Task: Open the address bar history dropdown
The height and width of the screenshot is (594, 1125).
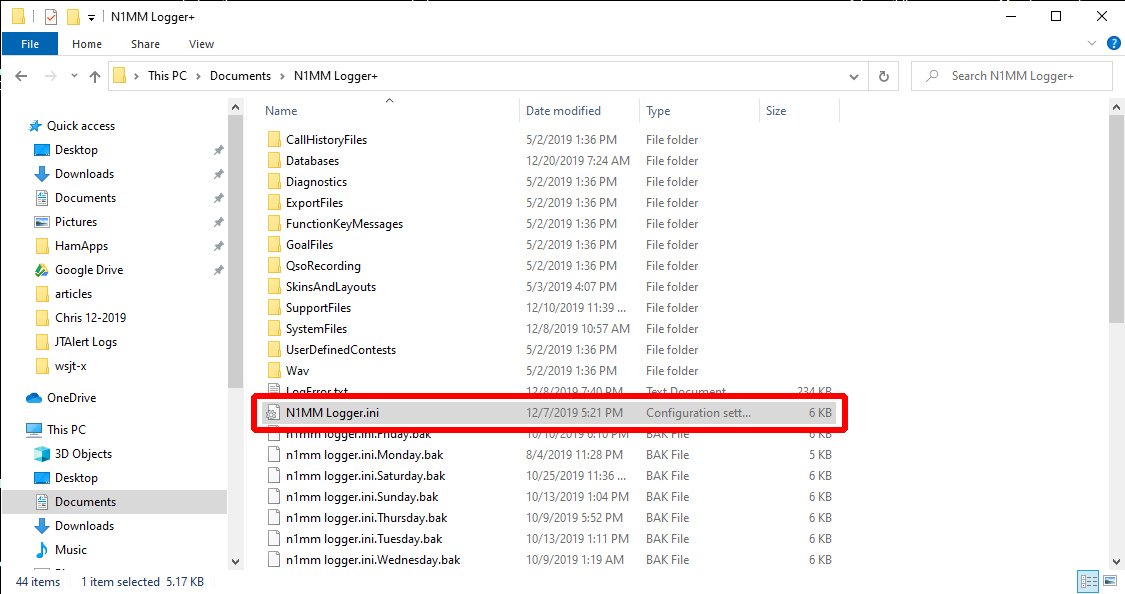Action: (854, 76)
